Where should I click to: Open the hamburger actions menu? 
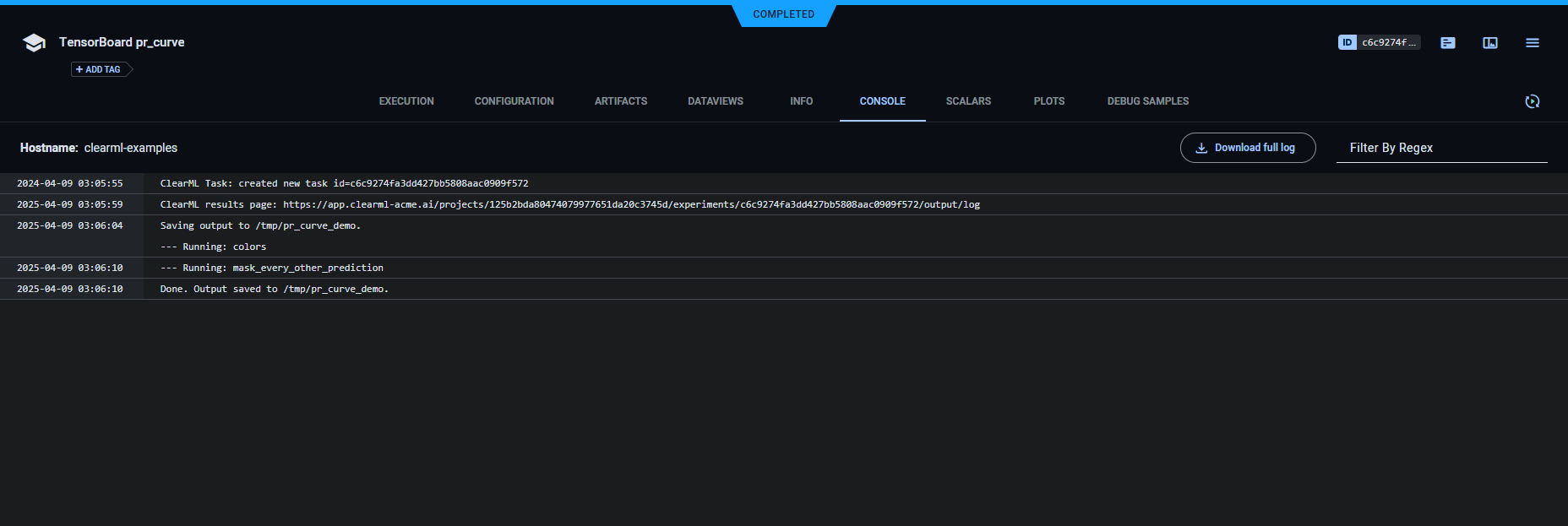(x=1532, y=43)
